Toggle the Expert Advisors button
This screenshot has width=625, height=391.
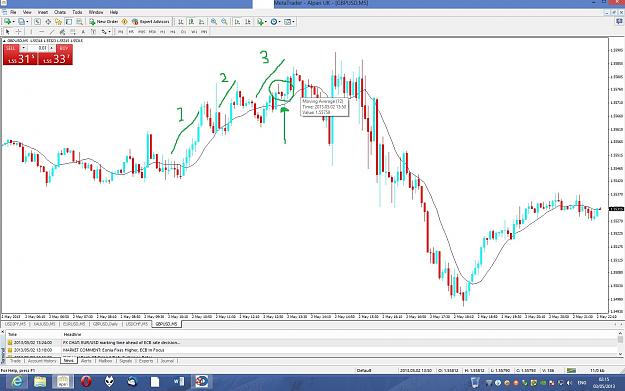[151, 22]
